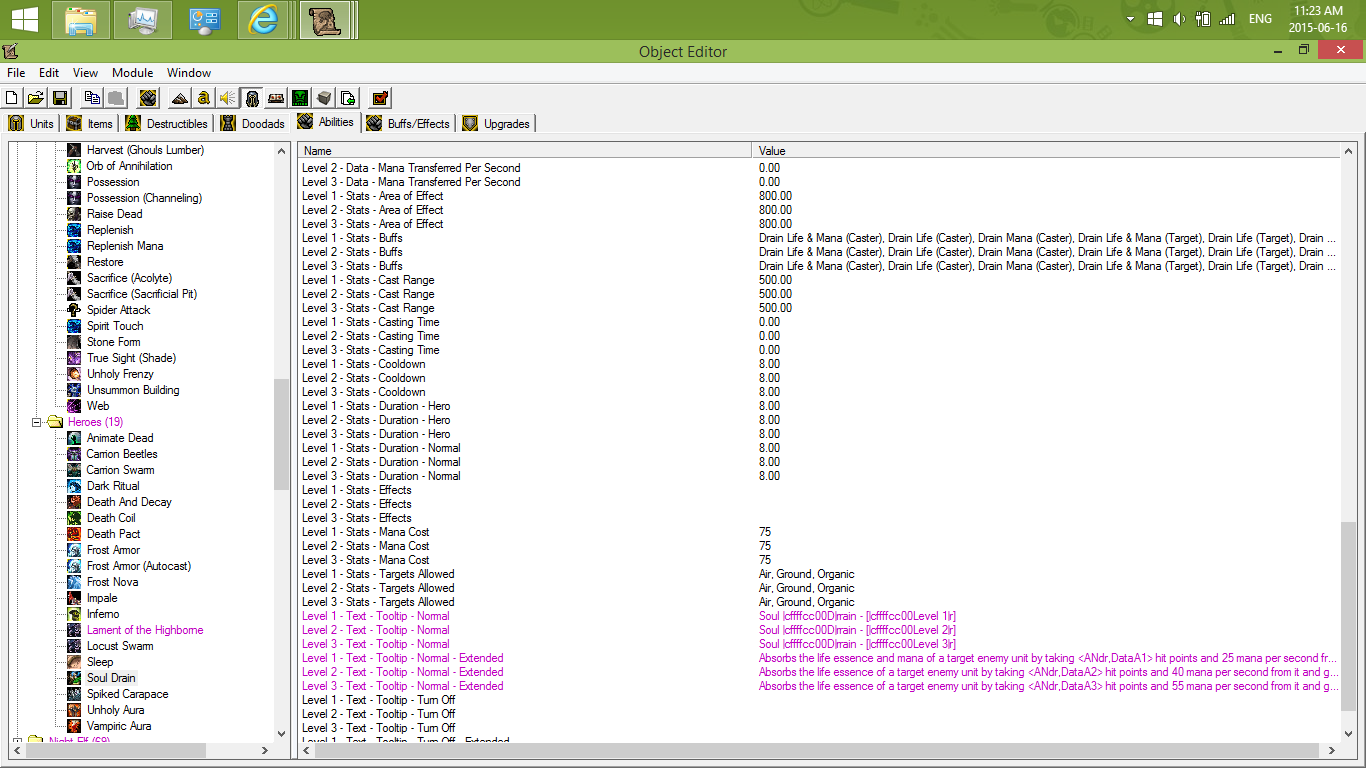The width and height of the screenshot is (1366, 768).
Task: Select Level 3 - Text - Tooltip - Normal row
Action: (819, 644)
